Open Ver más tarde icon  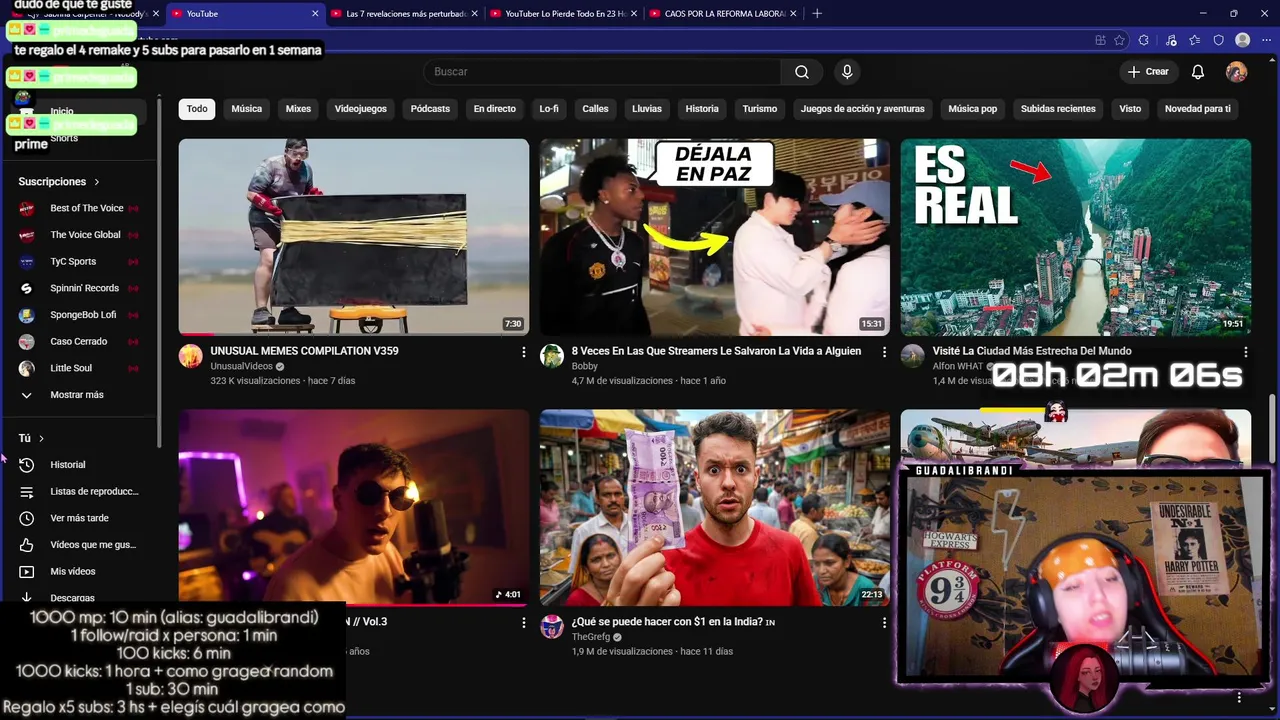(x=27, y=518)
